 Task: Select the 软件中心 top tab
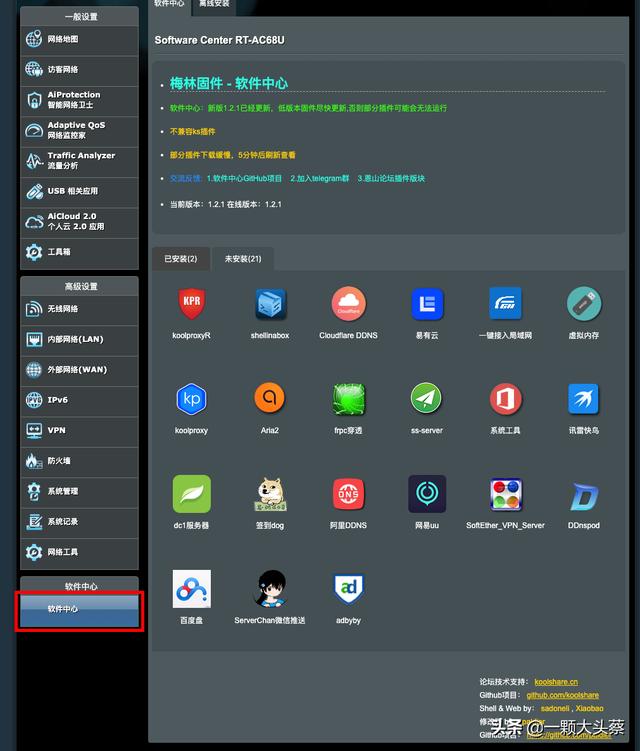(x=169, y=5)
